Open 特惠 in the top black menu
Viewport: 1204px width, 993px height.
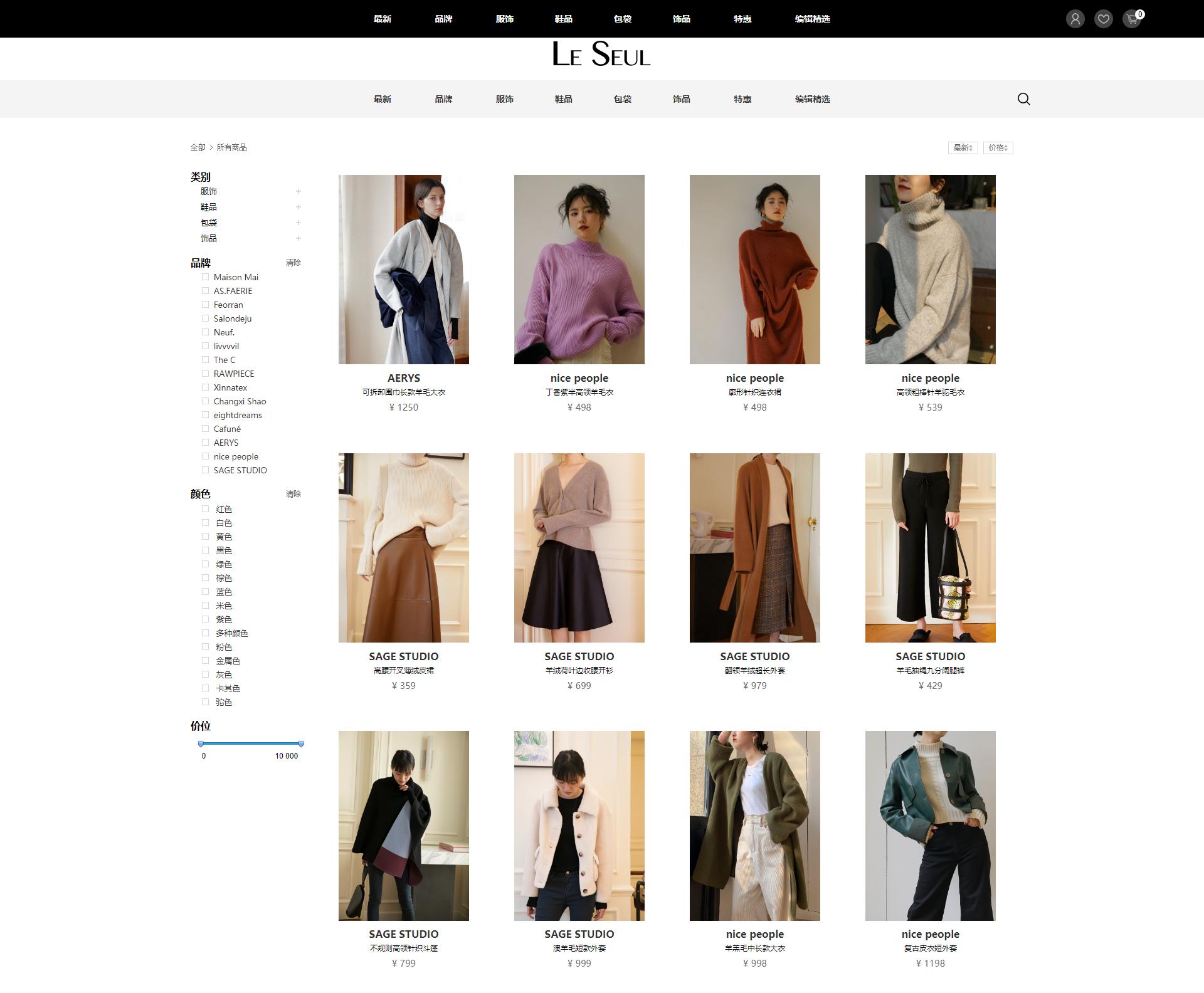click(742, 19)
